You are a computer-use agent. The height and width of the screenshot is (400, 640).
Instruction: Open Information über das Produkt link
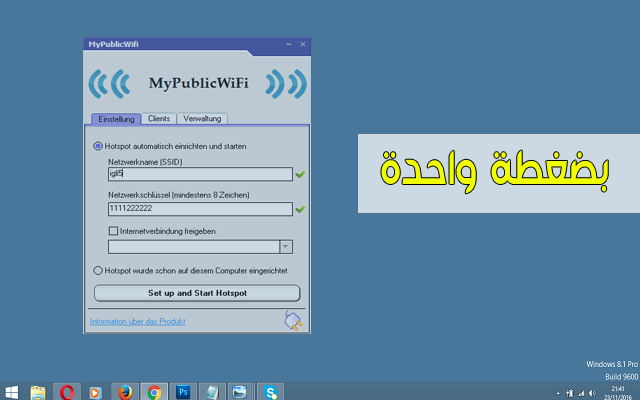point(138,322)
